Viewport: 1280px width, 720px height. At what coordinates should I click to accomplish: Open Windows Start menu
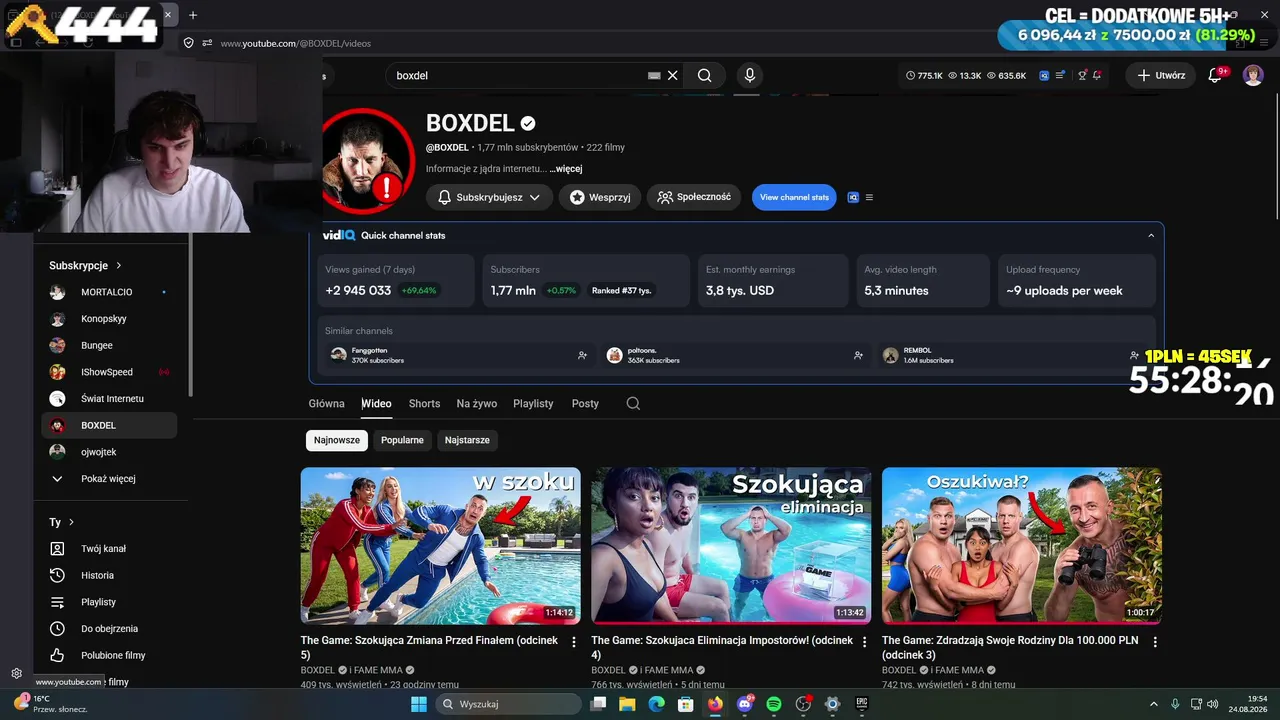click(419, 704)
